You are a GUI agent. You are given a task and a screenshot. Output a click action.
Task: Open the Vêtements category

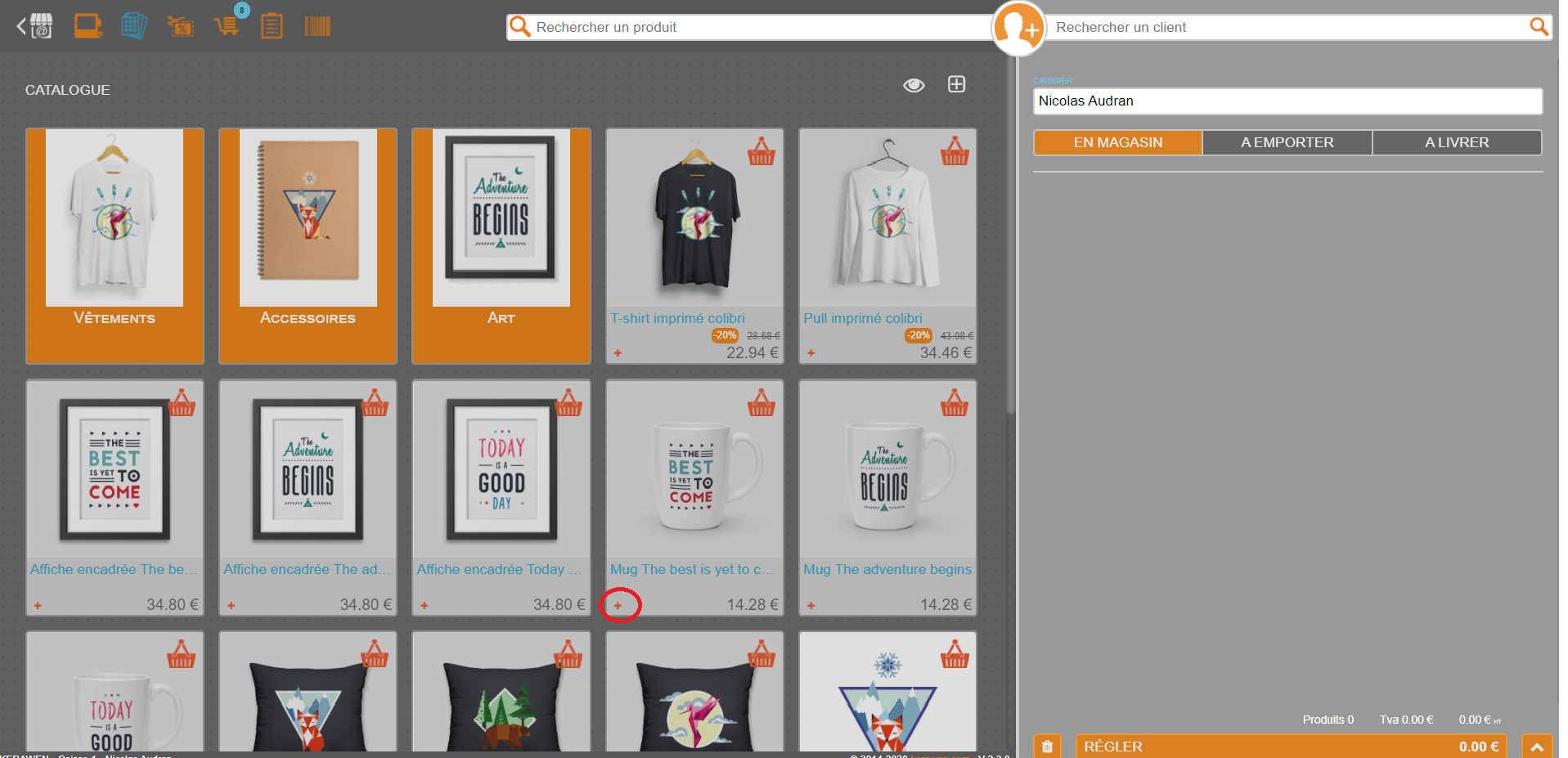click(x=115, y=245)
